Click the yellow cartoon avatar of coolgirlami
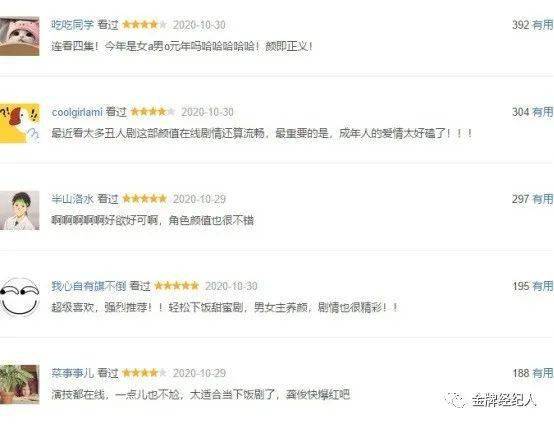The height and width of the screenshot is (424, 554). click(x=19, y=123)
